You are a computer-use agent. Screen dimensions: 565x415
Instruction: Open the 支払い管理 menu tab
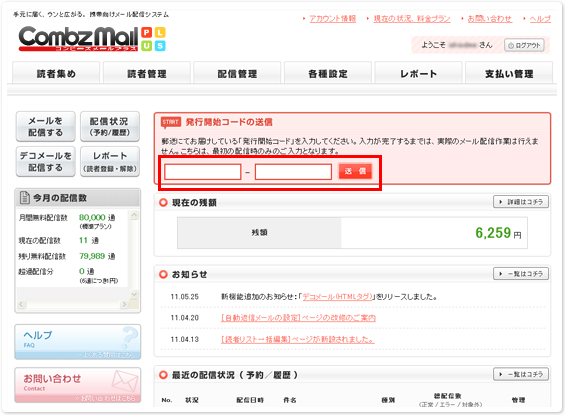point(509,73)
